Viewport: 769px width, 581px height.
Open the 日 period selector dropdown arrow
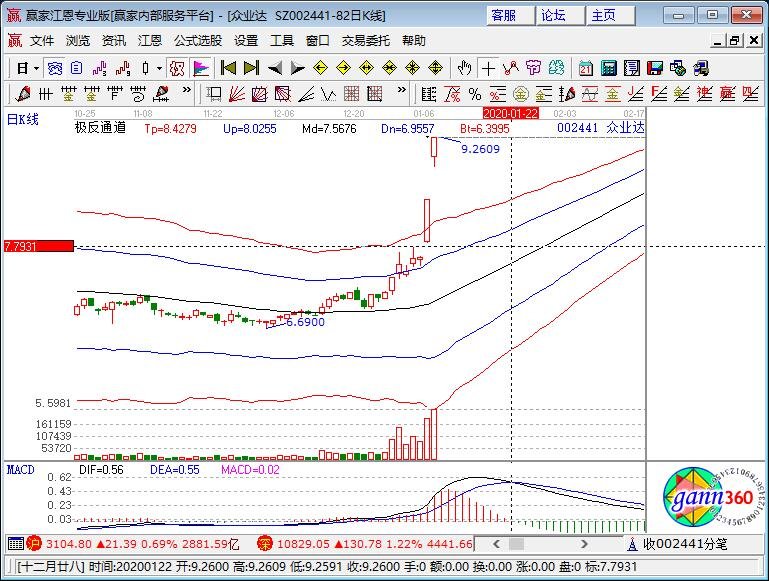(36, 69)
